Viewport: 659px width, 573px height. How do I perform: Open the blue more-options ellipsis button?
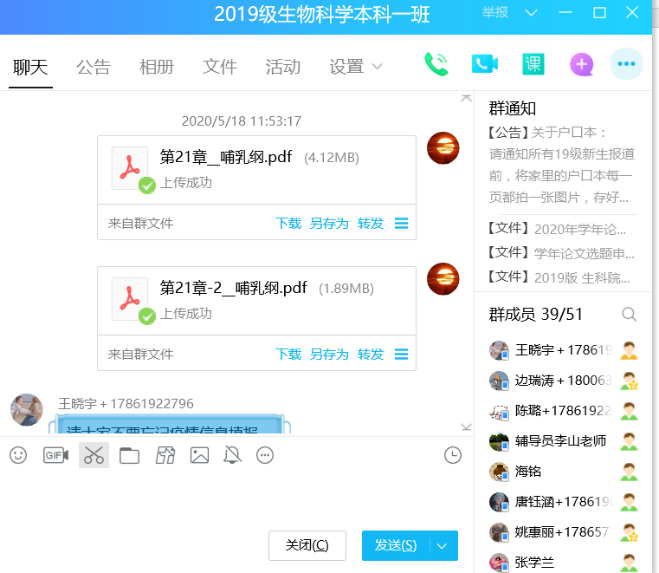tap(627, 65)
